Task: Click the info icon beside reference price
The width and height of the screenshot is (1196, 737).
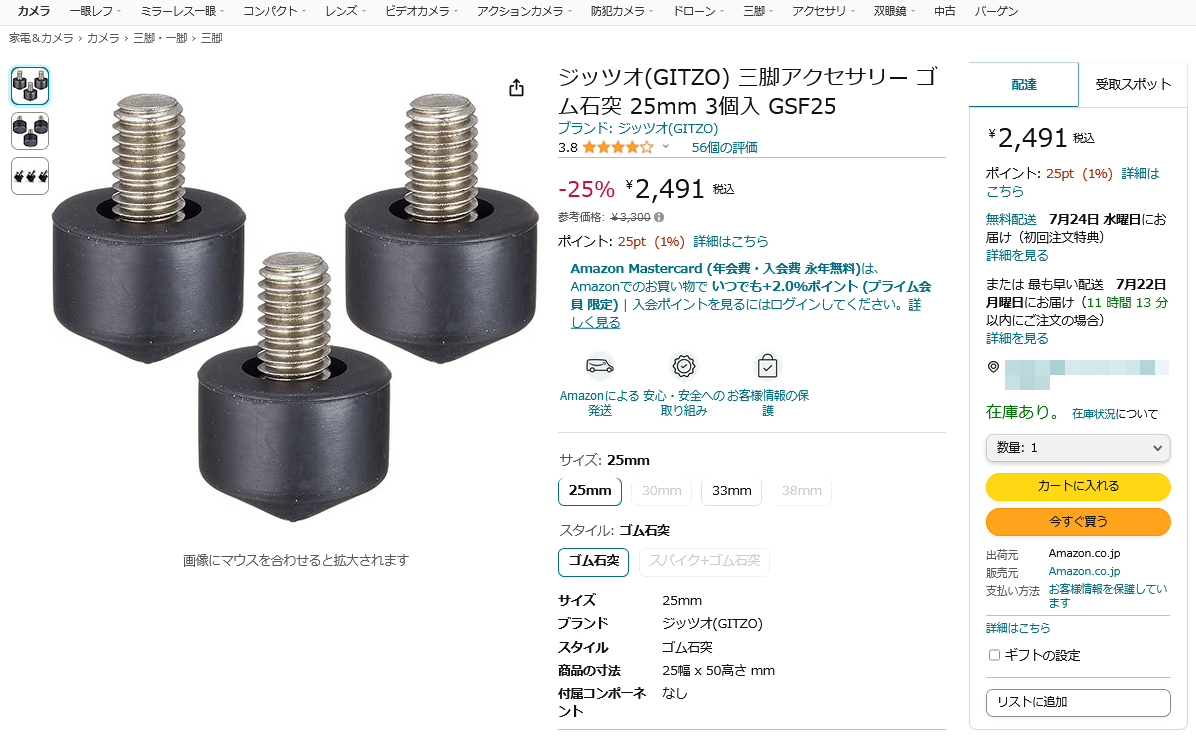Action: (x=659, y=217)
